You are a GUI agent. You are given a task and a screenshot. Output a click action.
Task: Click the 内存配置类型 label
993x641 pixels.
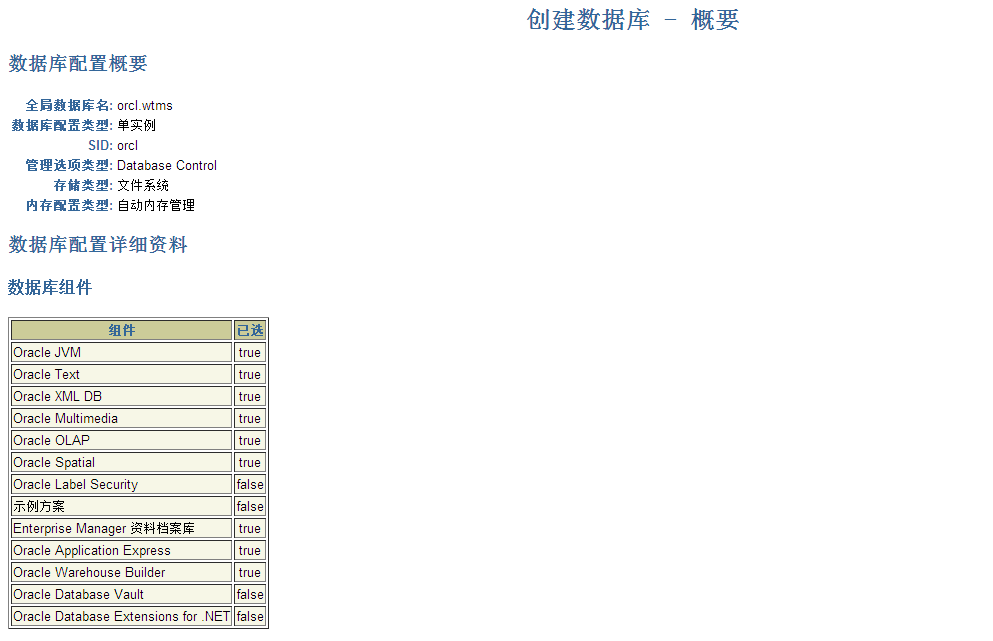pos(69,206)
